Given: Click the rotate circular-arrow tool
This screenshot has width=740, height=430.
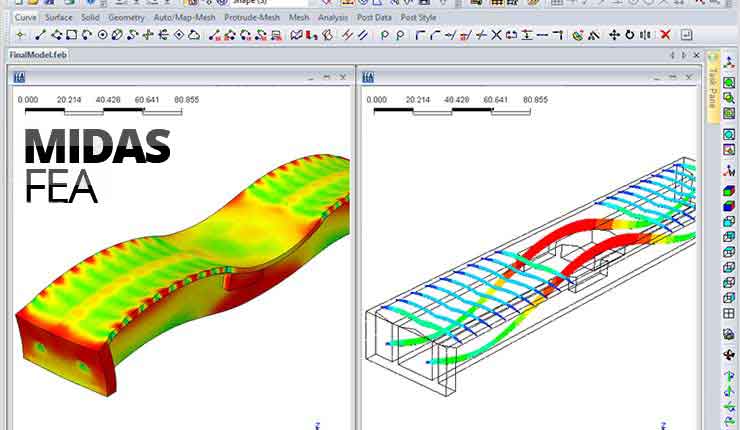Looking at the screenshot, I should pyautogui.click(x=630, y=35).
